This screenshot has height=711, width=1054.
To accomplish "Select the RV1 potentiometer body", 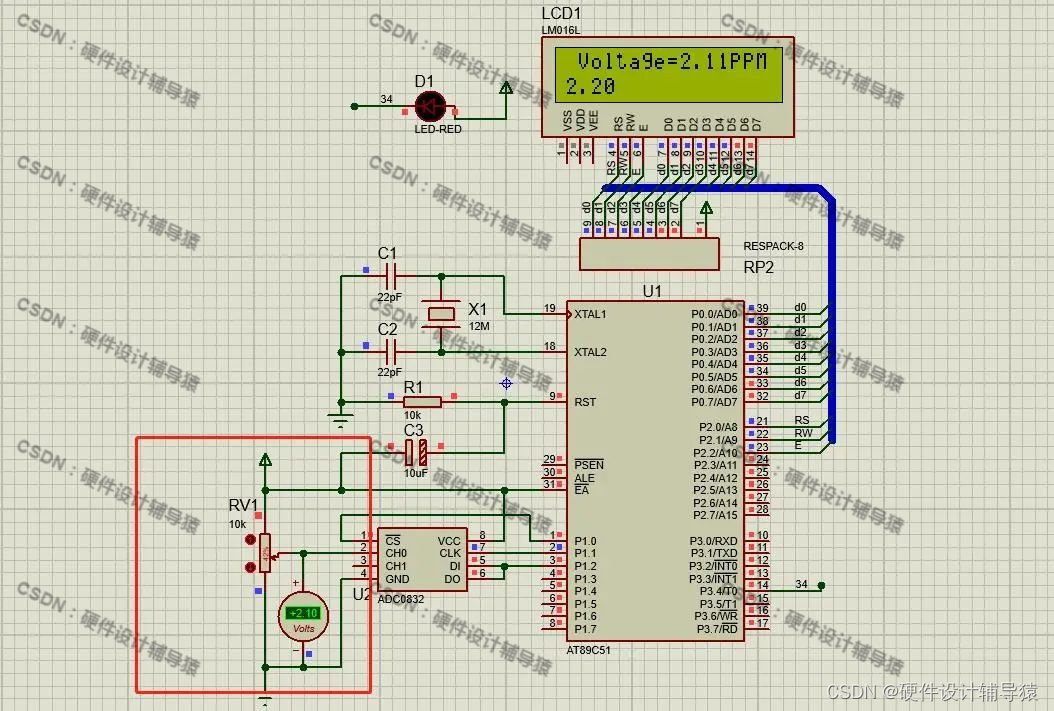I will pyautogui.click(x=265, y=553).
